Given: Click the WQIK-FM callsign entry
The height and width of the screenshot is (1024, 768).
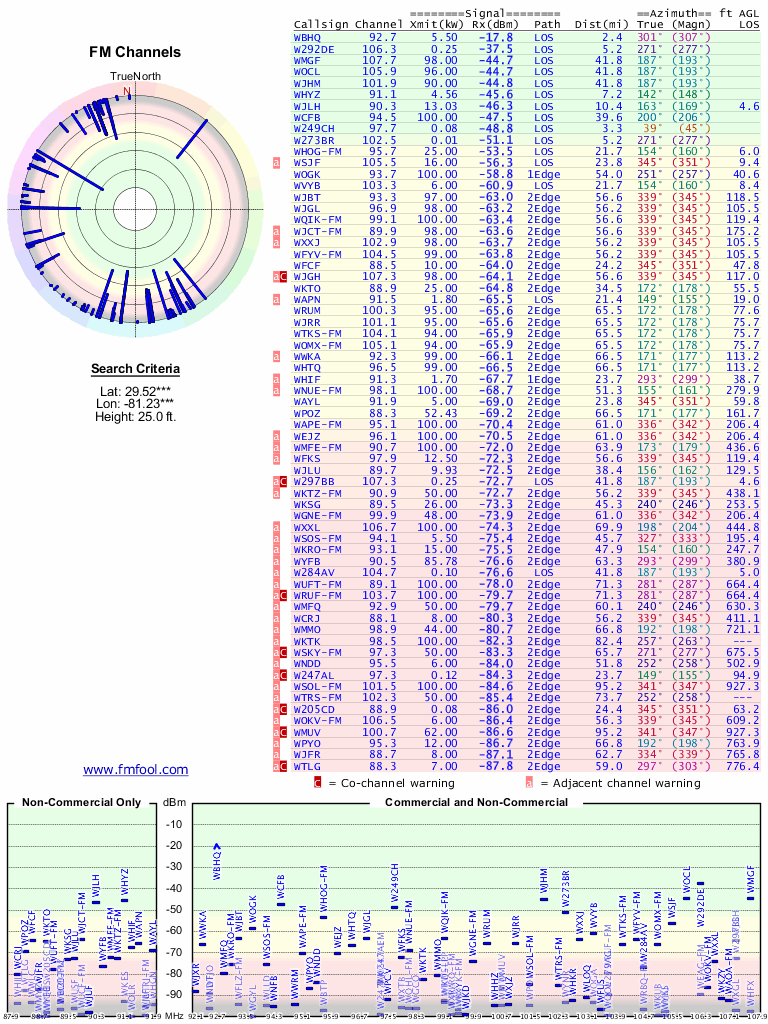Looking at the screenshot, I should click(318, 219).
